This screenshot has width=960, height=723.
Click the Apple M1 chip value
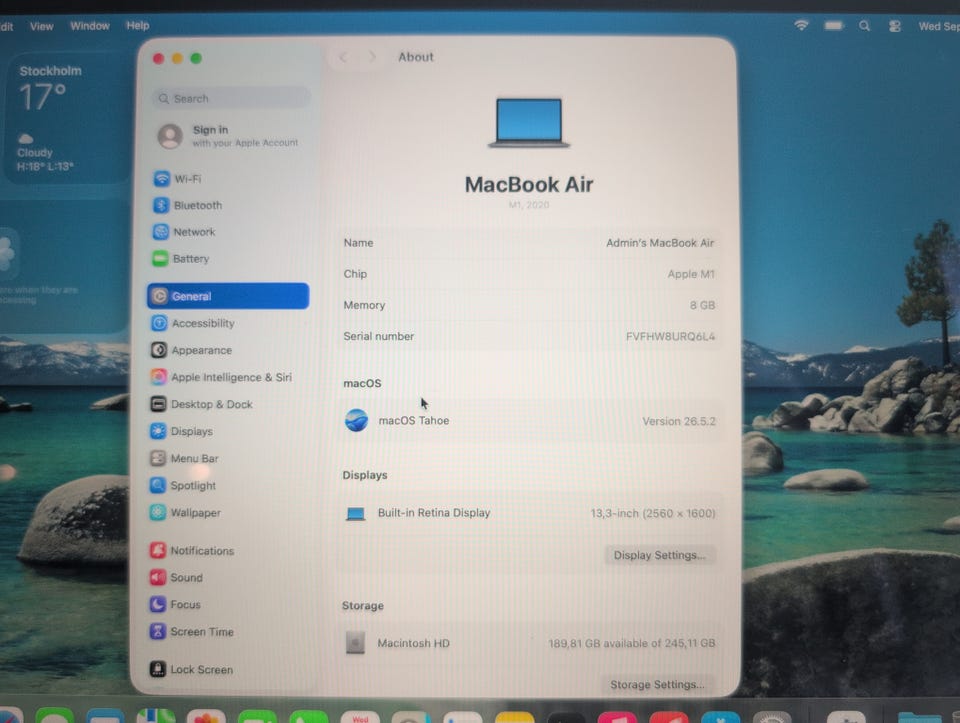click(x=691, y=274)
